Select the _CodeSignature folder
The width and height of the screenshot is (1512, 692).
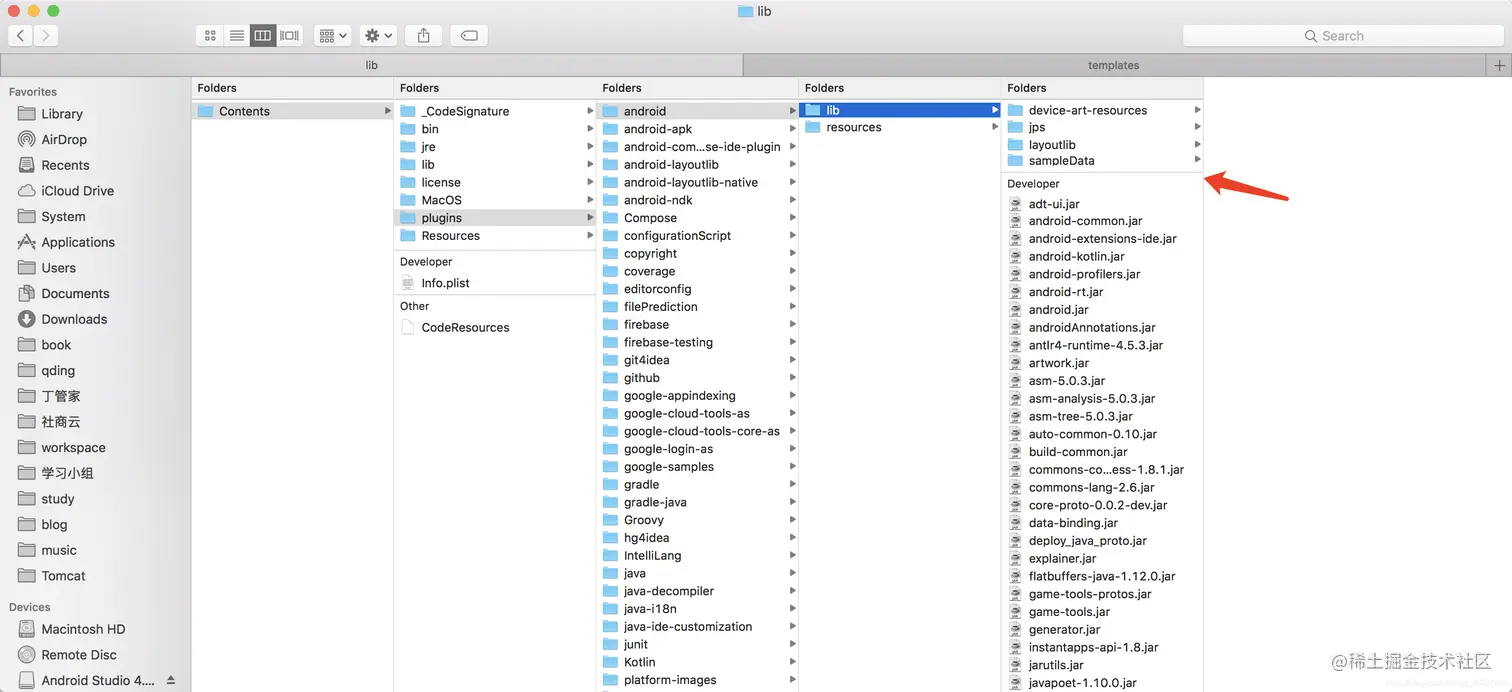point(496,111)
